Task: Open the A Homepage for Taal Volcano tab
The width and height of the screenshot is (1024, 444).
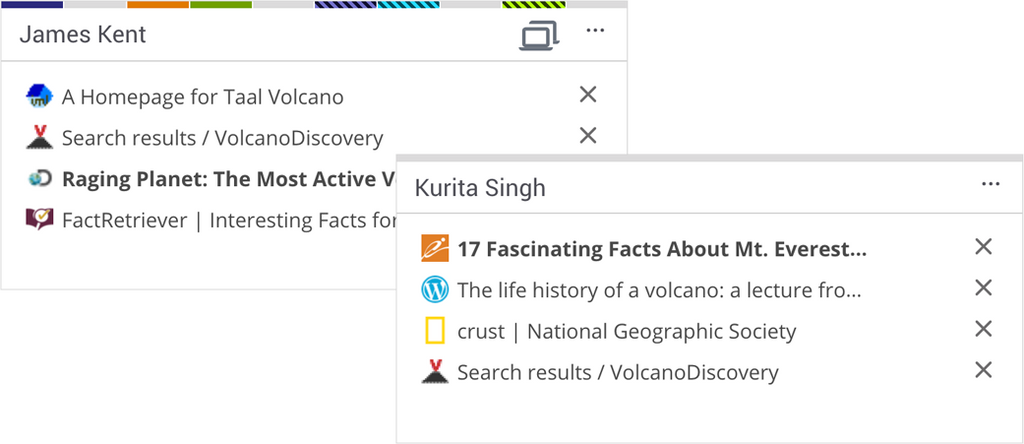Action: 202,97
